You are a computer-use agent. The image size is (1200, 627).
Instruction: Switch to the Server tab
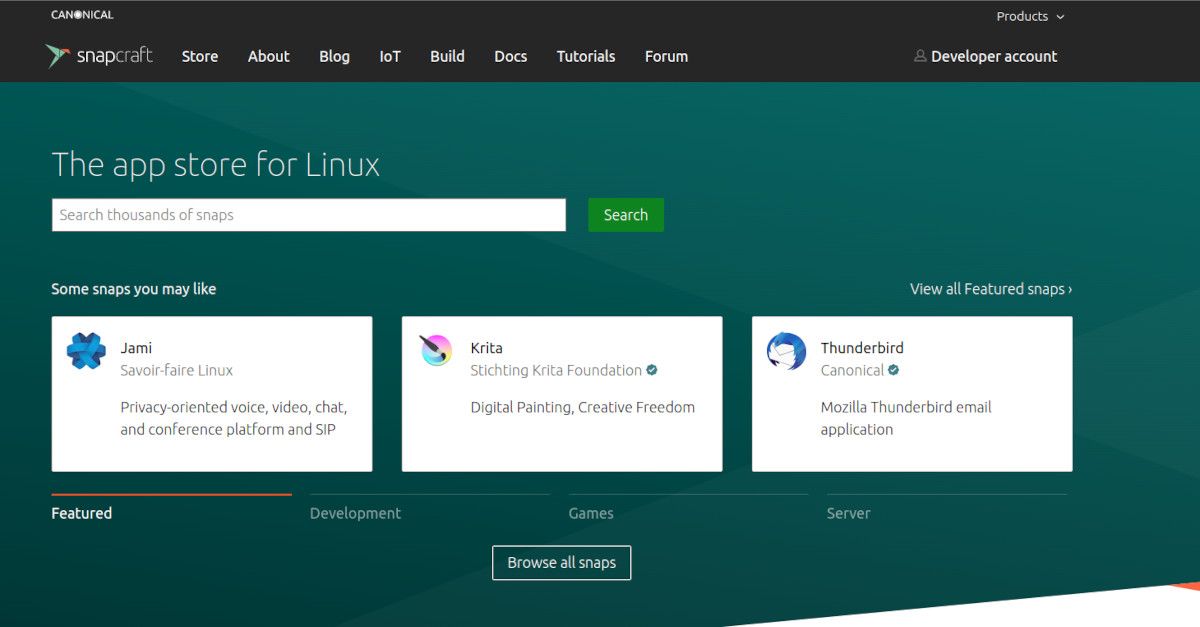849,513
